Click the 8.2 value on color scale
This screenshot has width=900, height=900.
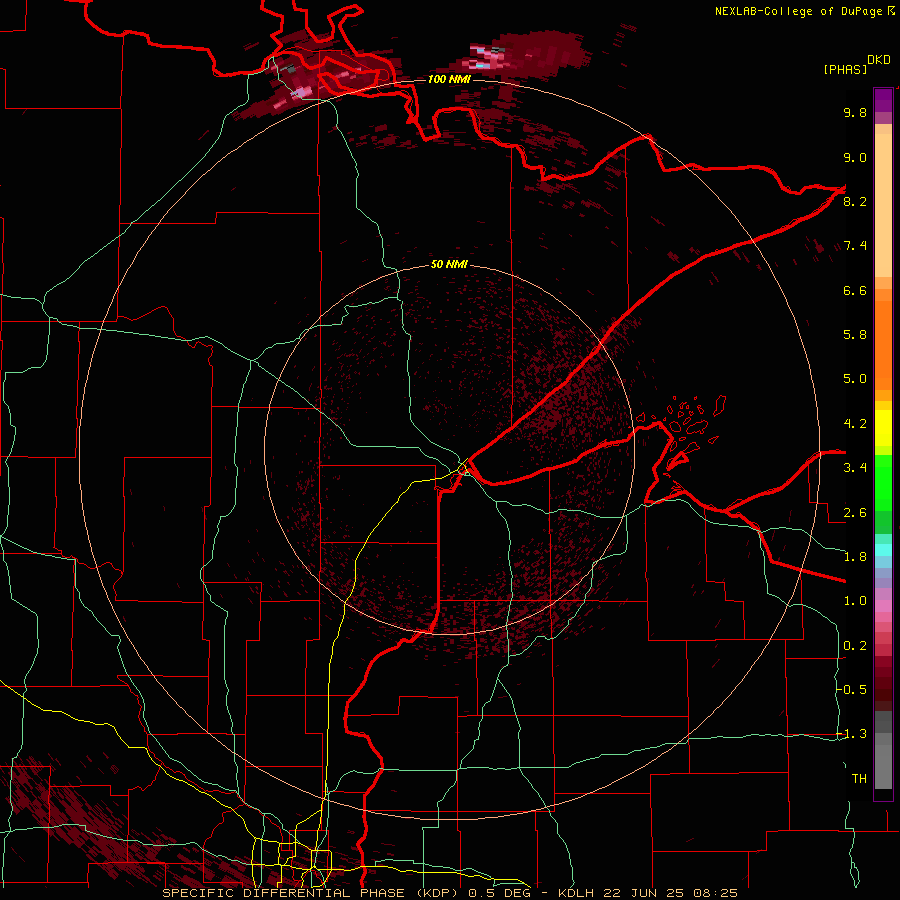click(x=855, y=201)
